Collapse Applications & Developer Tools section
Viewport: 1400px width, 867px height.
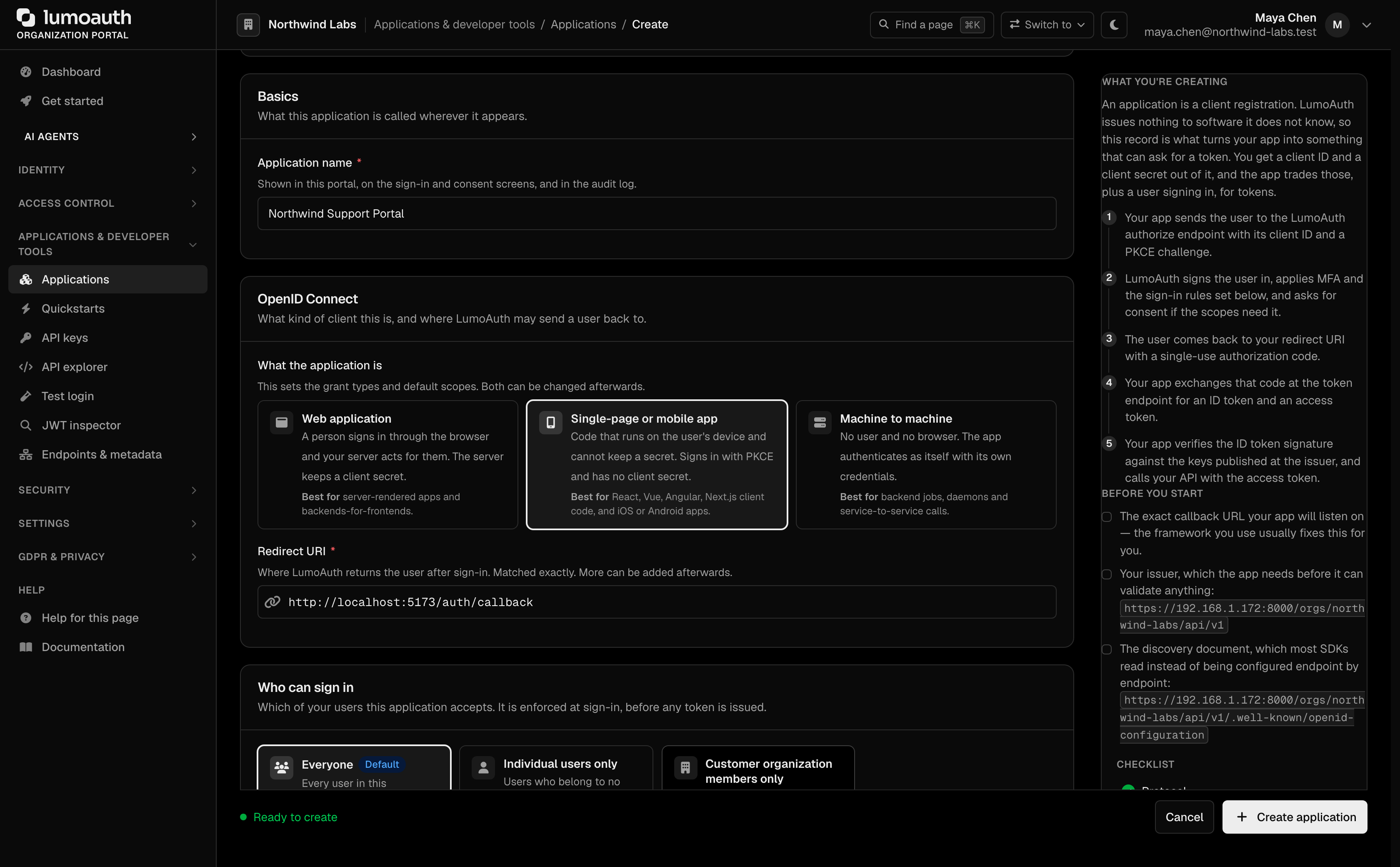tap(108, 244)
